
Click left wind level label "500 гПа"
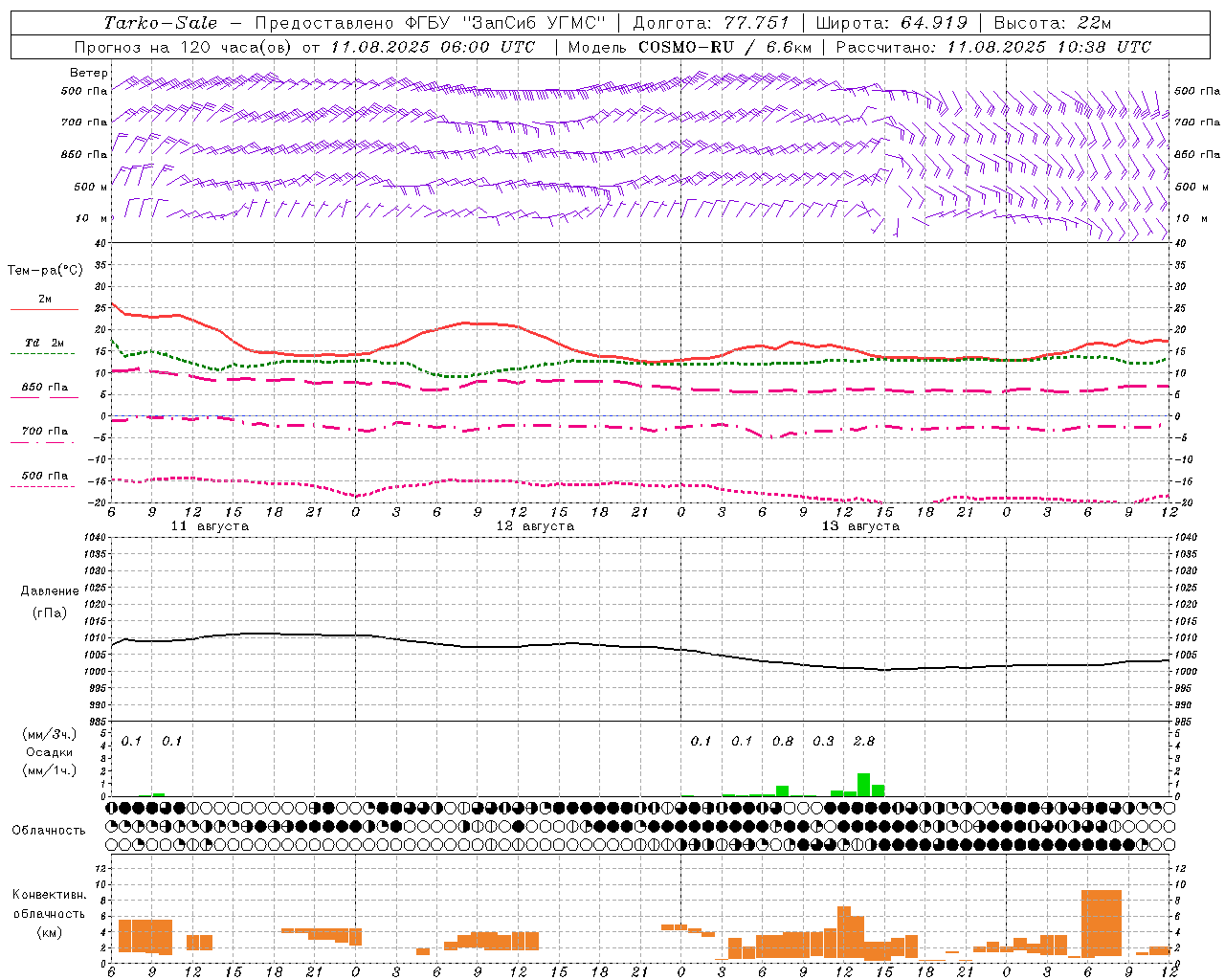pos(84,91)
